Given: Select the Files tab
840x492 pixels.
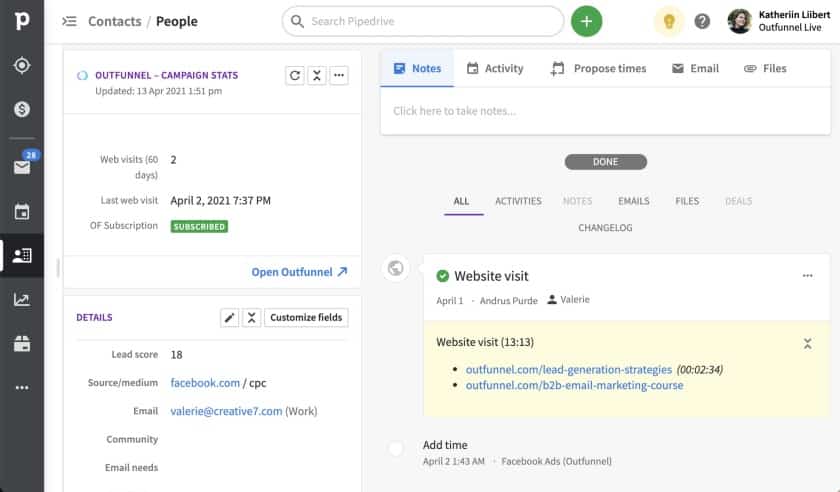Looking at the screenshot, I should [x=765, y=69].
